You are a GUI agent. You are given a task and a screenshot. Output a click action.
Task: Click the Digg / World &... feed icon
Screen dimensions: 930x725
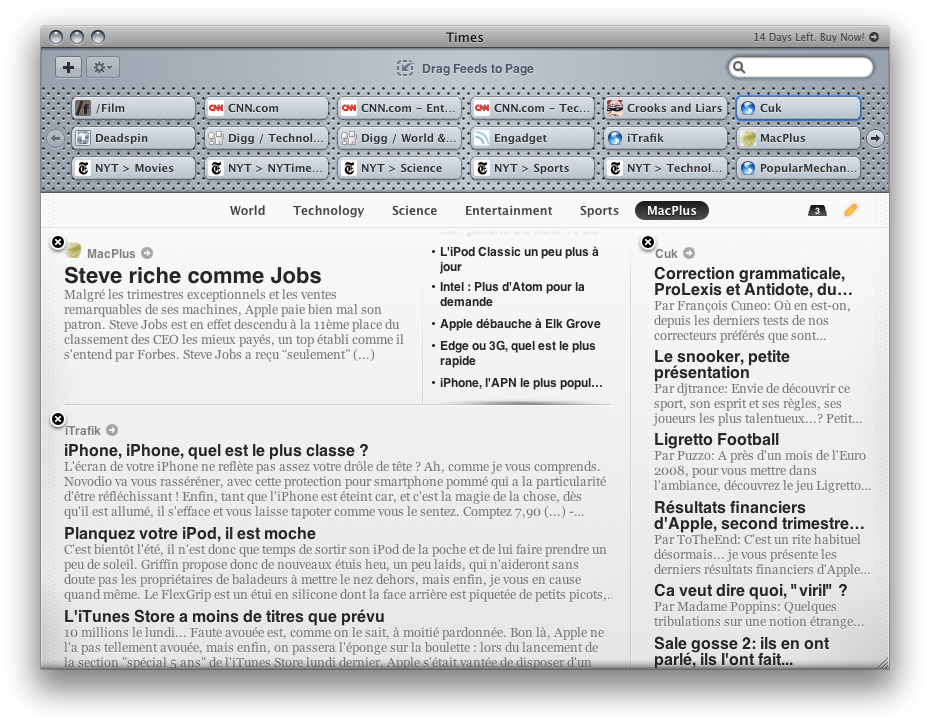tap(349, 138)
